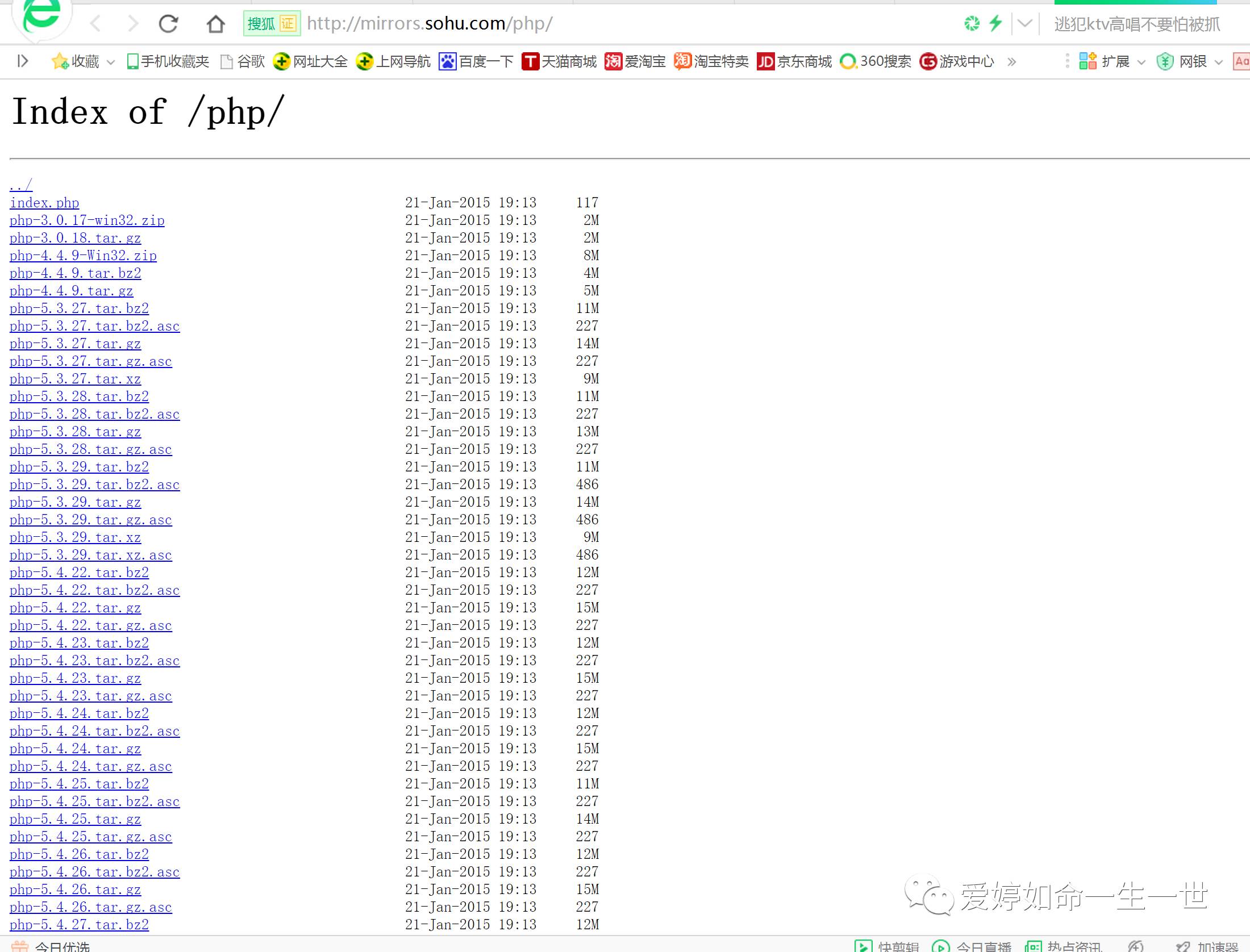Go to parent directory ../ link
Viewport: 1250px width, 952px height.
21,185
